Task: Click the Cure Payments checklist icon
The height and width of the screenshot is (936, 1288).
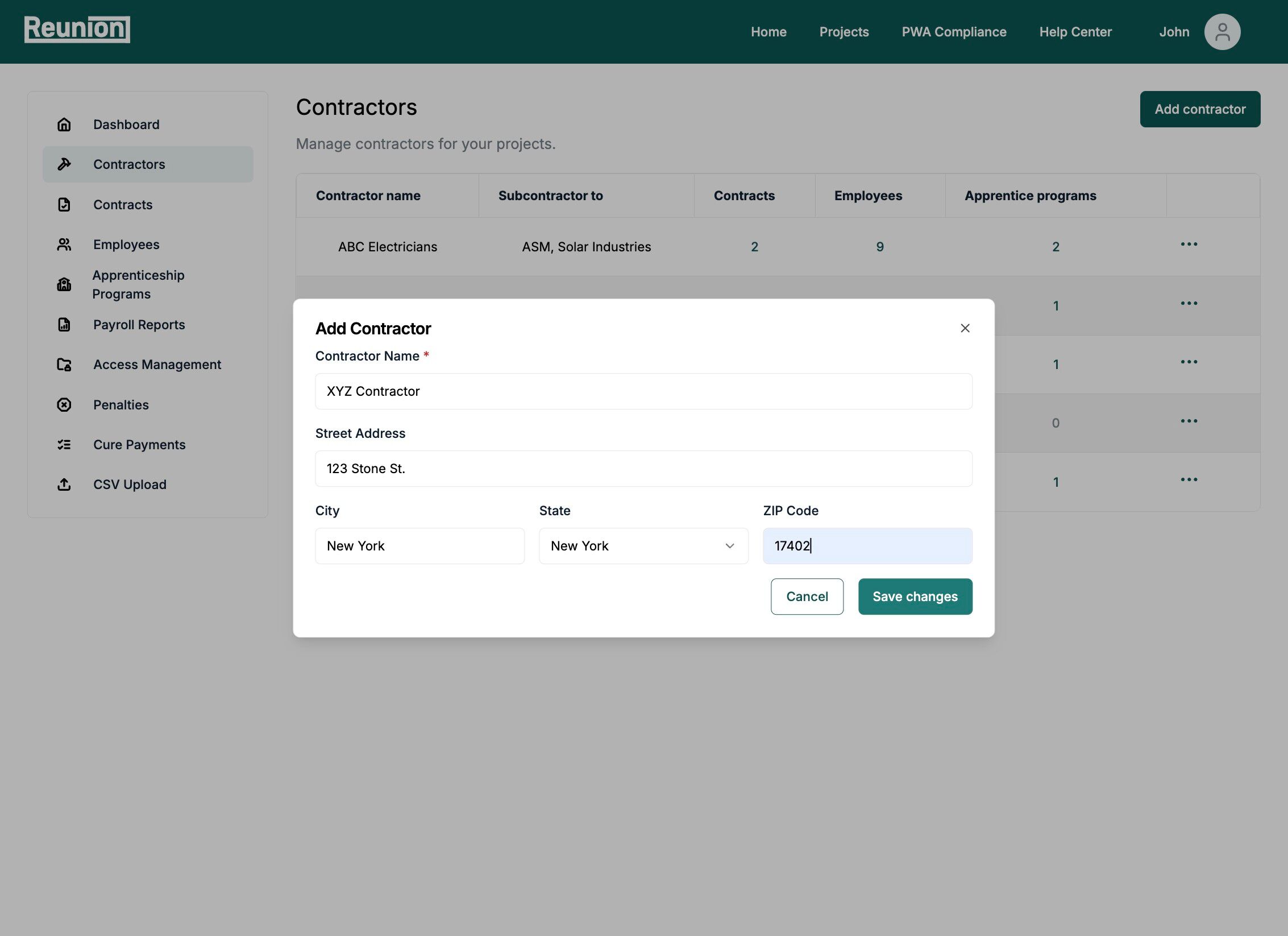Action: [x=64, y=445]
